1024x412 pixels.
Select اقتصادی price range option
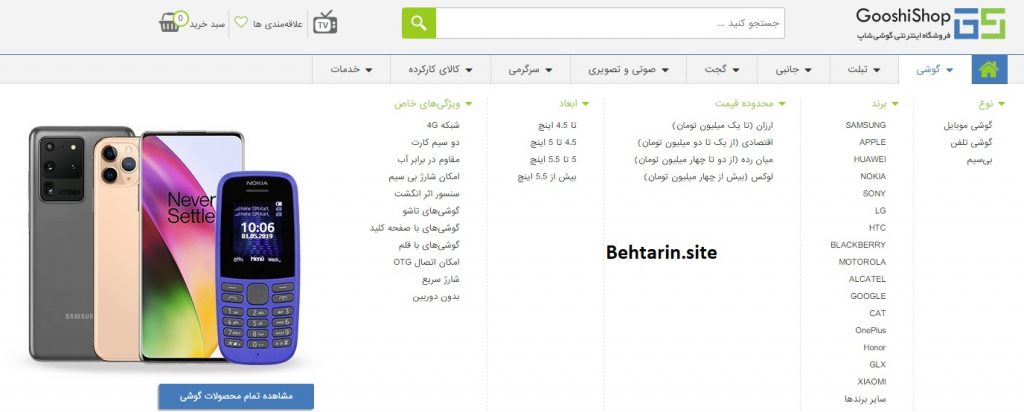click(x=705, y=142)
